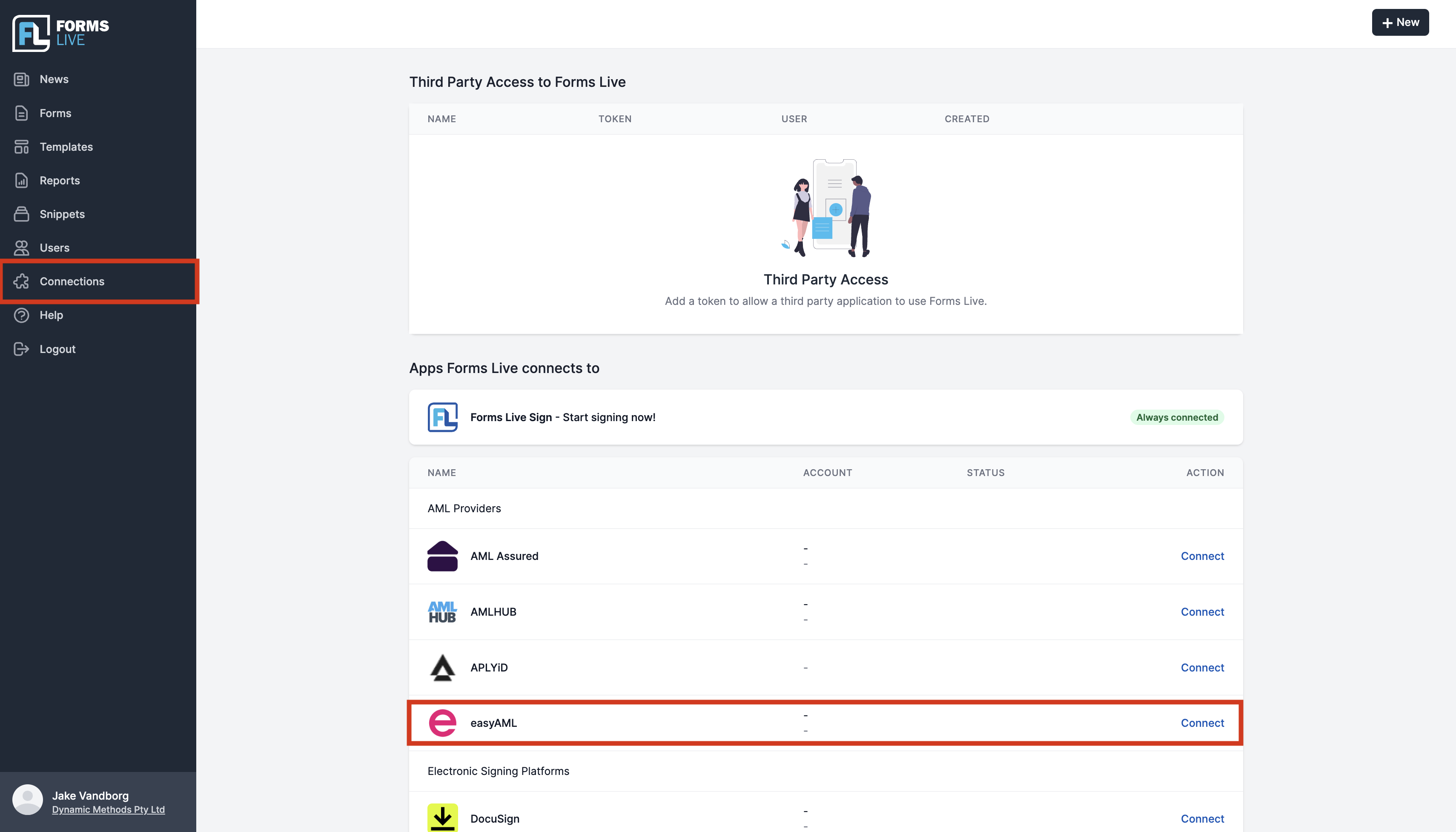Click the Snippets icon
This screenshot has height=832, width=1456.
pos(21,214)
